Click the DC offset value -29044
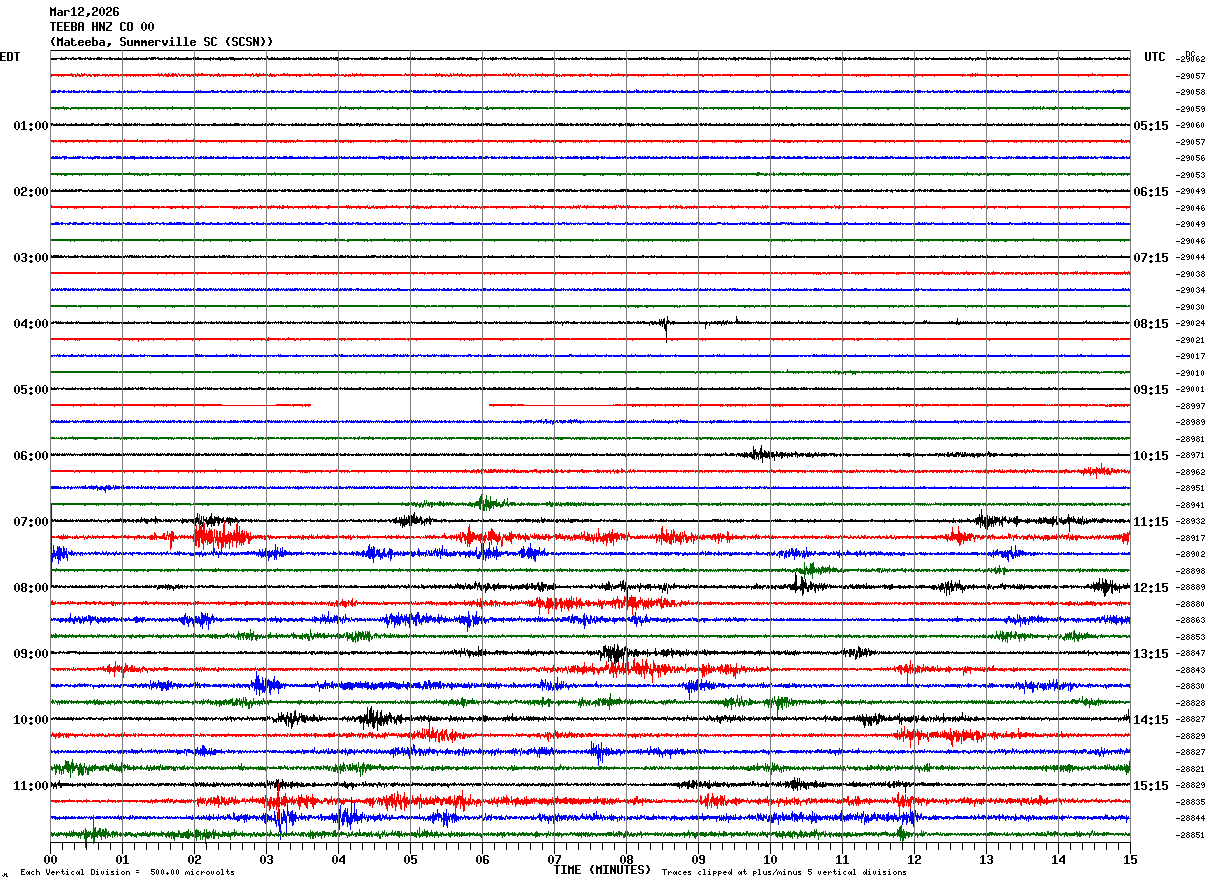This screenshot has width=1210, height=886. tap(1191, 258)
